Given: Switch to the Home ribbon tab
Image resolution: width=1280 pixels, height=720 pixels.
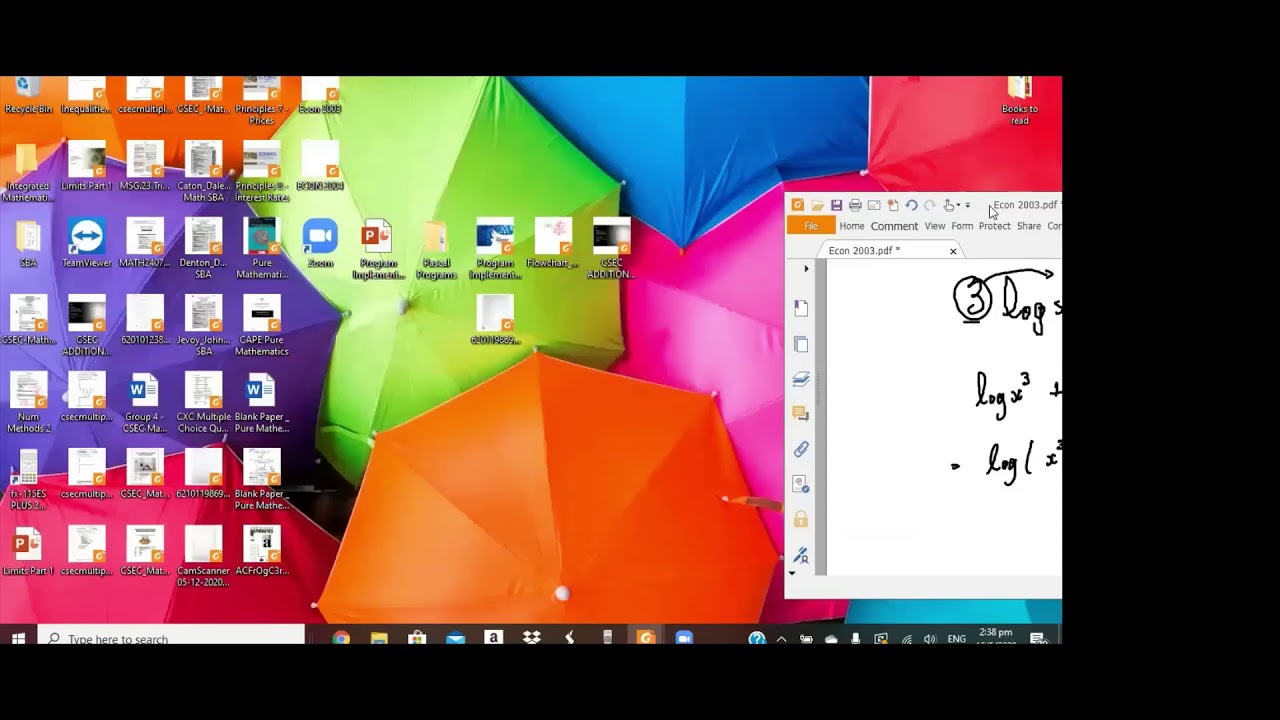Looking at the screenshot, I should [x=852, y=226].
